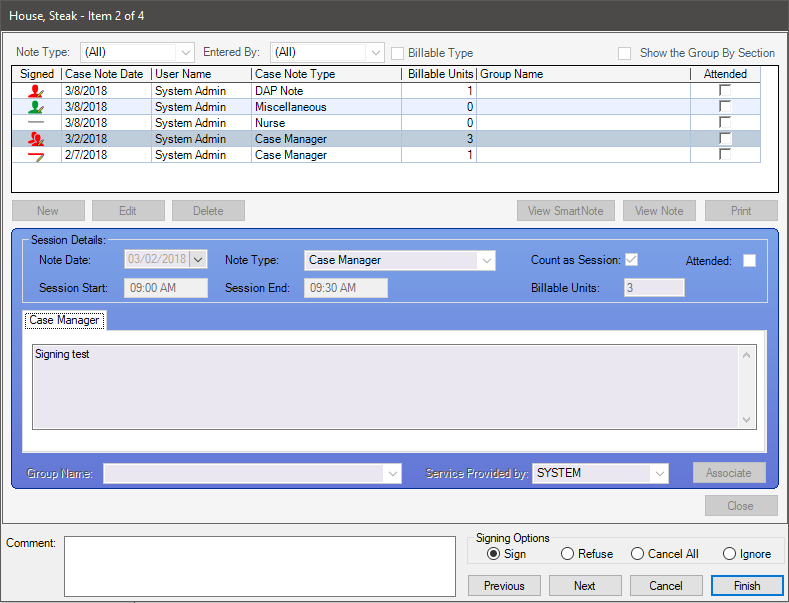This screenshot has width=789, height=603.
Task: Open the Group Name dropdown
Action: click(392, 474)
